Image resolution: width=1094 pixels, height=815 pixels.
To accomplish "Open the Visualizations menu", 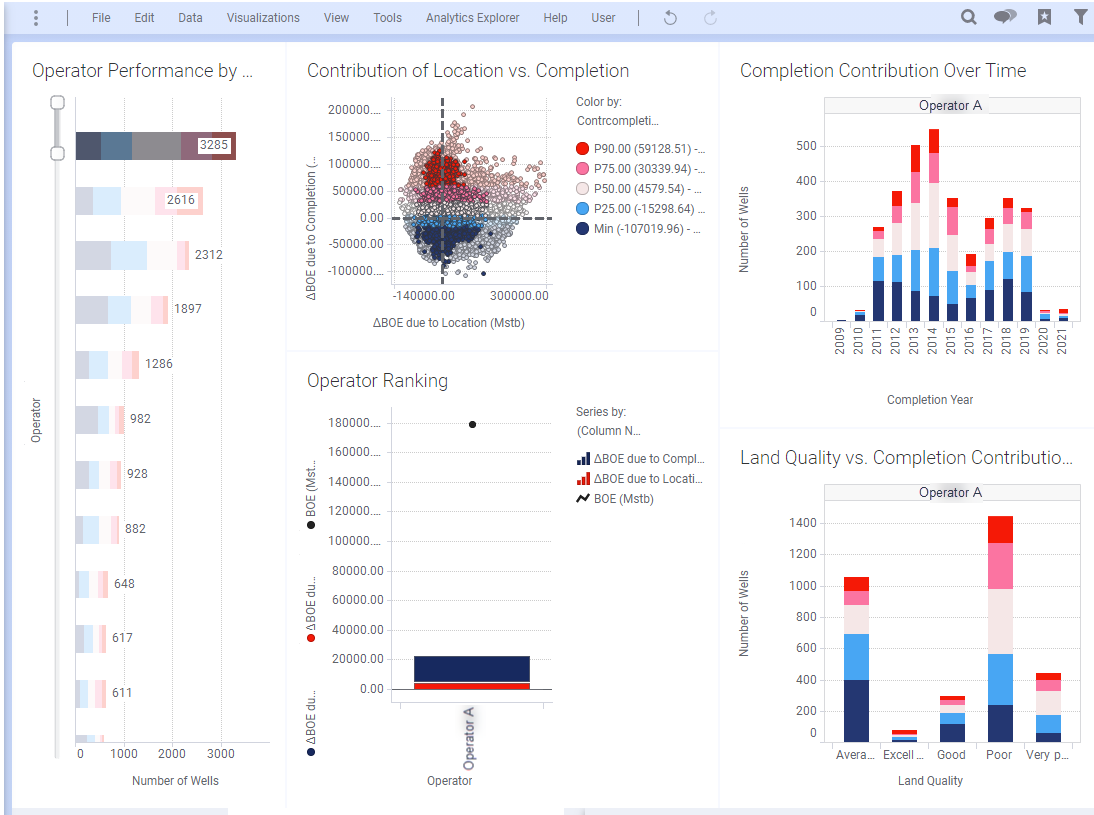I will click(263, 18).
